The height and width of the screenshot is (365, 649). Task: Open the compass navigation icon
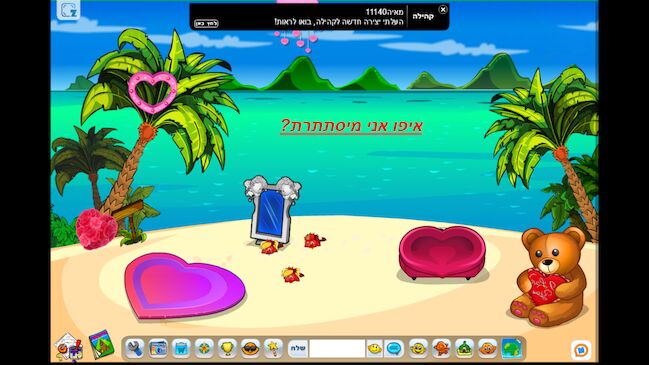click(x=204, y=348)
